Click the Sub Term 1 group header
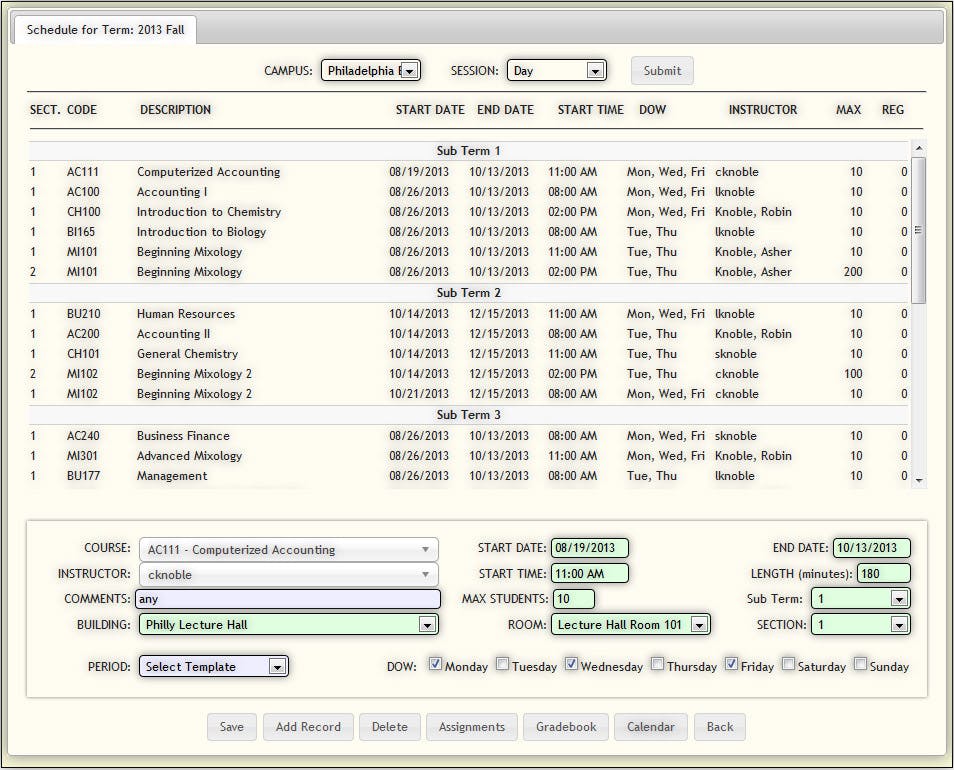 pyautogui.click(x=468, y=151)
